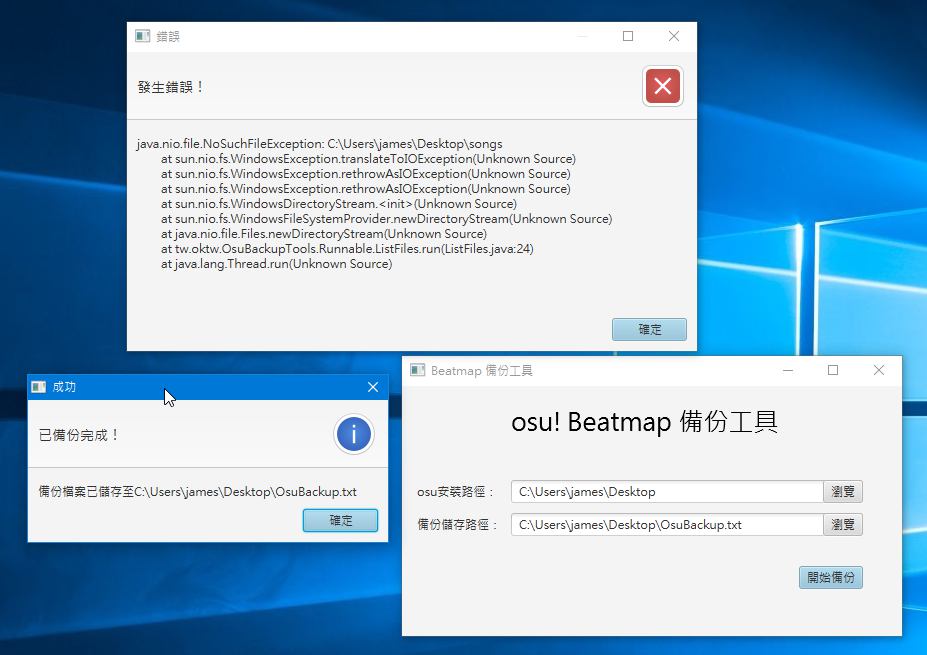Click 瀏覽 button beside osu安裝路徑
The height and width of the screenshot is (655, 927).
point(842,491)
